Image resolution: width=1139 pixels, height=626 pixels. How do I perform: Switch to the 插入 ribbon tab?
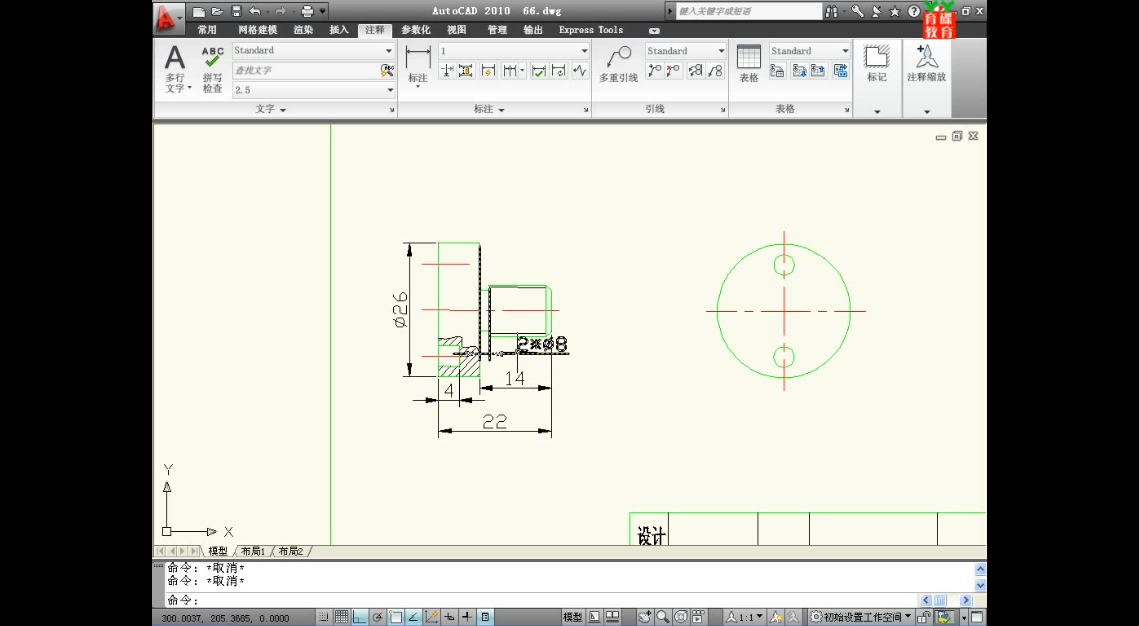[x=339, y=30]
